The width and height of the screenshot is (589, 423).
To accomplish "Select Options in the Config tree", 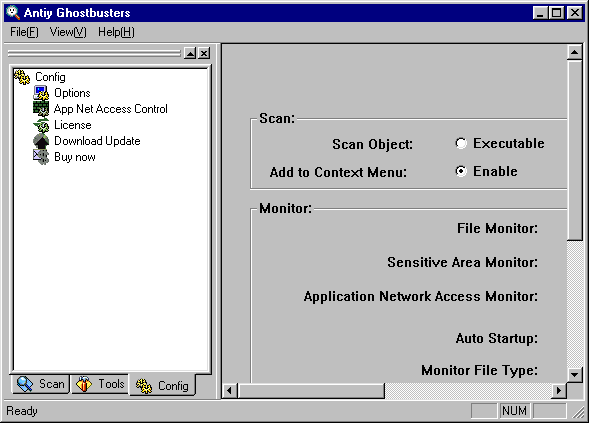I will point(72,93).
